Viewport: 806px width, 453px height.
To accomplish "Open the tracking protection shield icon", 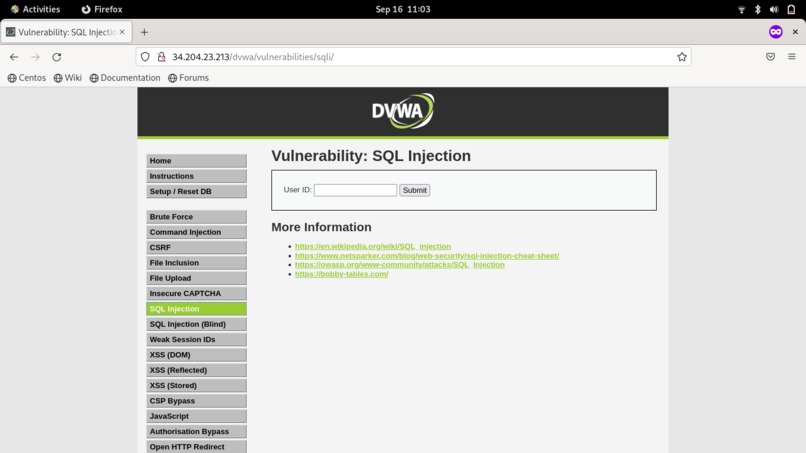I will click(x=145, y=57).
